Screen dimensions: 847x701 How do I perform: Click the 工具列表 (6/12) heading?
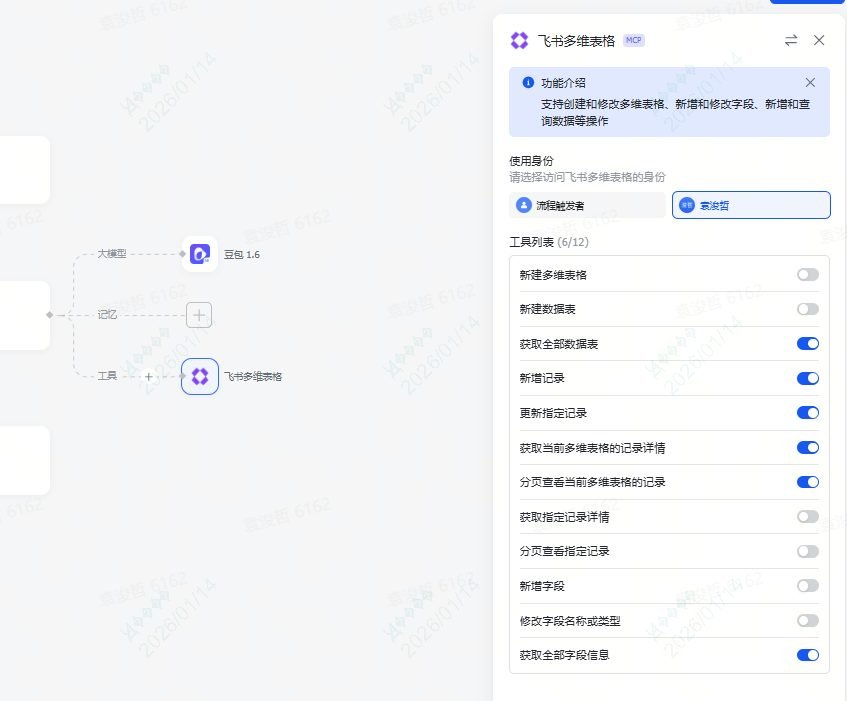pos(549,242)
